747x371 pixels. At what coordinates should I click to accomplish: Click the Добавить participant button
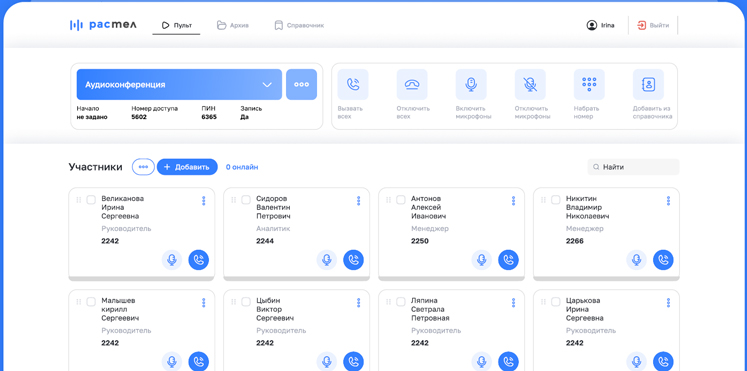(187, 167)
